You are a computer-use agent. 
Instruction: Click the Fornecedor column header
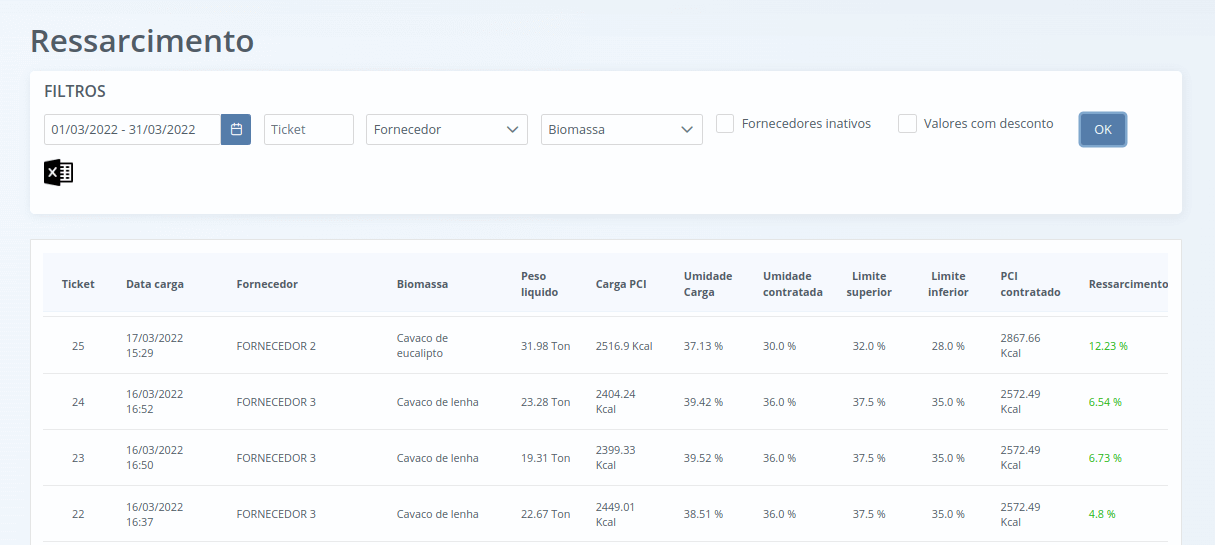pyautogui.click(x=267, y=284)
